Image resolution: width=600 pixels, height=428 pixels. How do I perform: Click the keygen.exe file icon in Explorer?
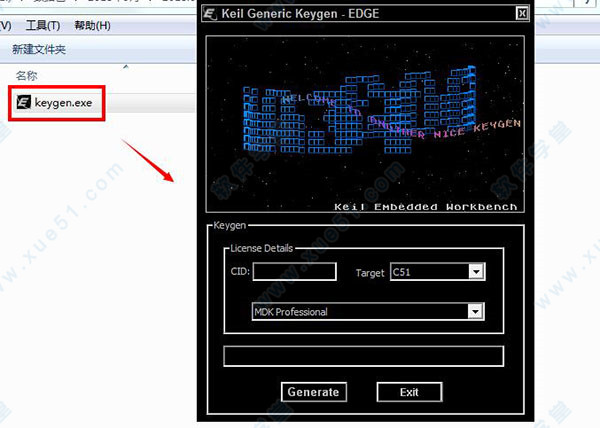click(x=23, y=103)
